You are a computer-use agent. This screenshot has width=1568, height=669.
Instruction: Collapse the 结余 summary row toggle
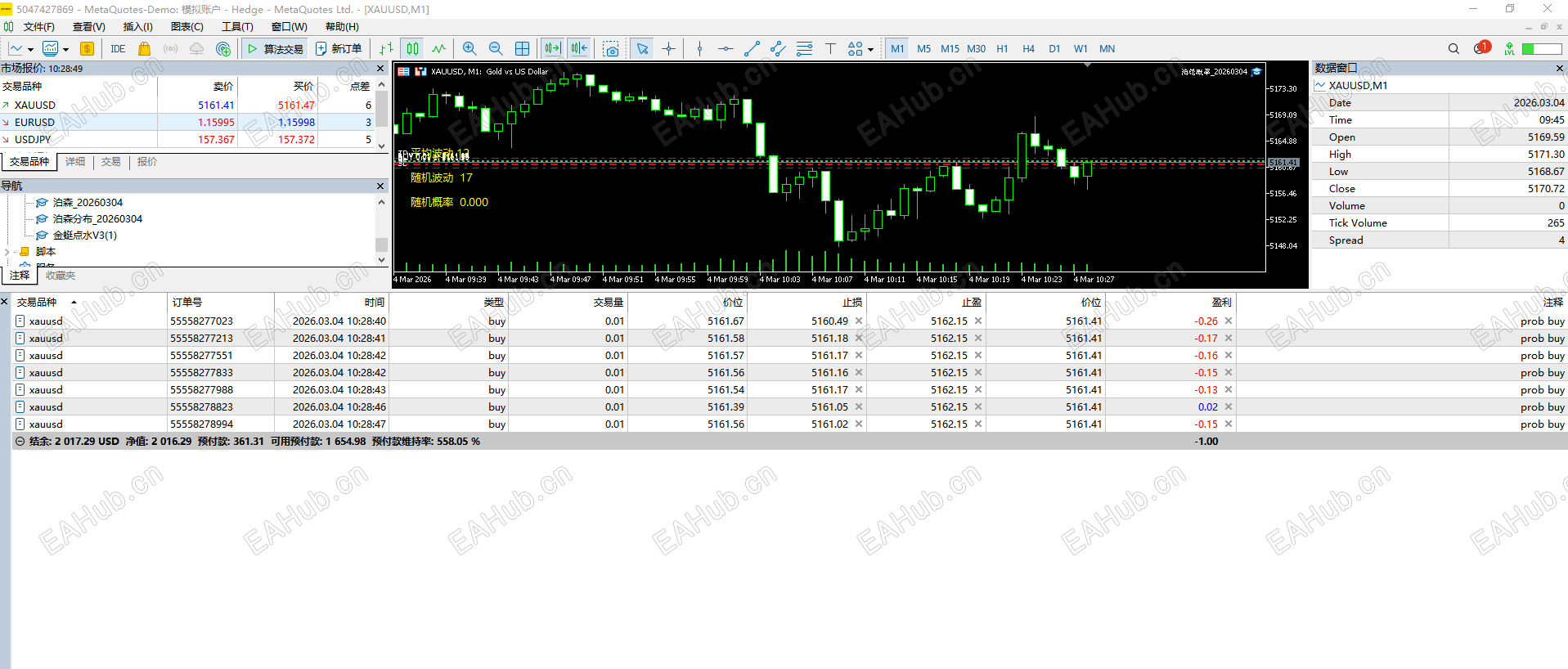[20, 442]
